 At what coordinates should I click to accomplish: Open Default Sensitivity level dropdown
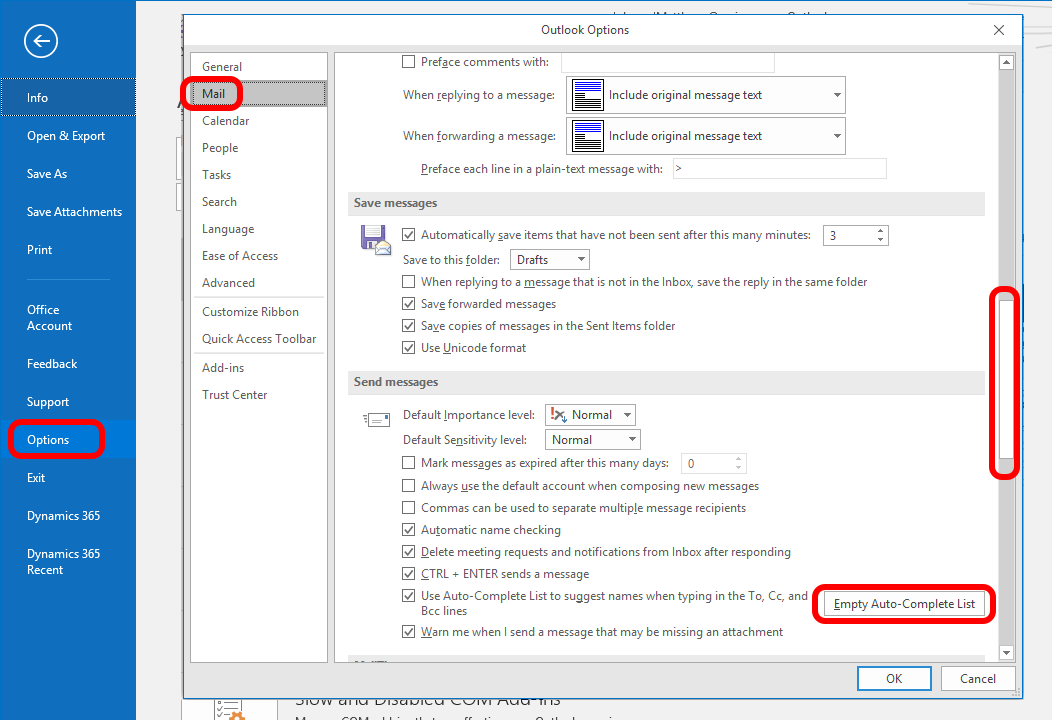[592, 440]
